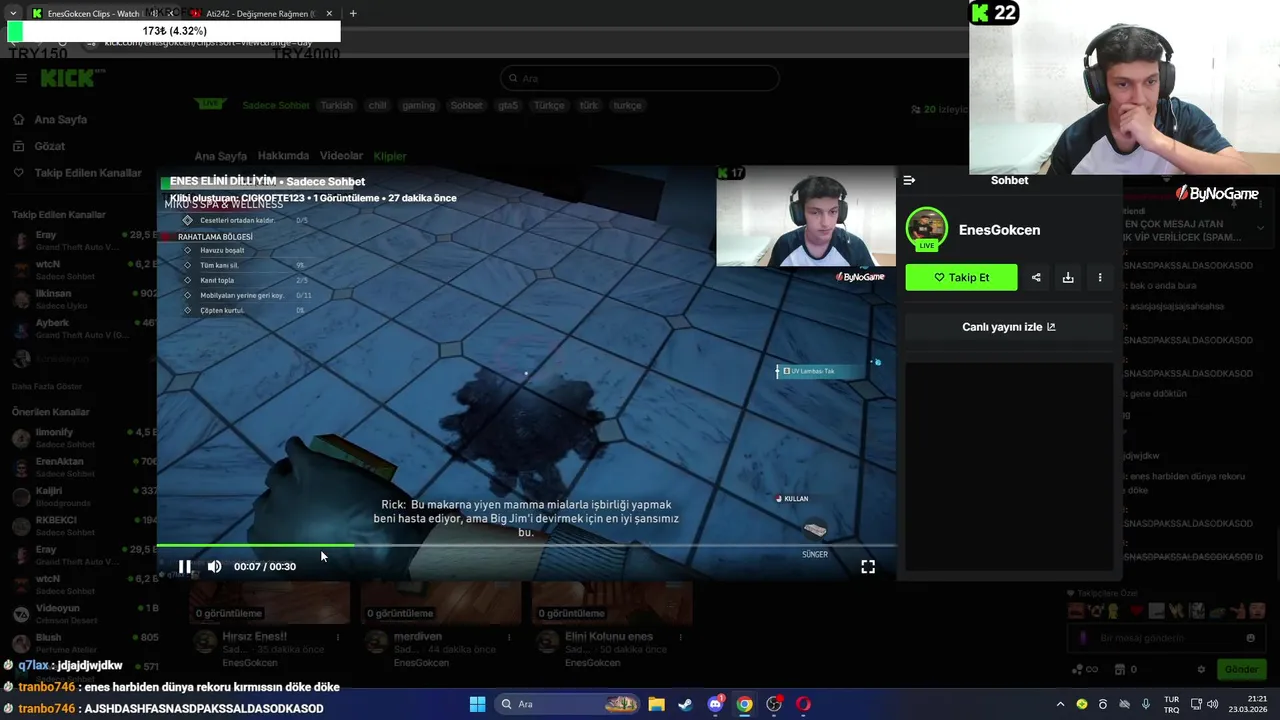Image resolution: width=1280 pixels, height=720 pixels.
Task: Open chat settings gear icon
Action: click(1201, 669)
